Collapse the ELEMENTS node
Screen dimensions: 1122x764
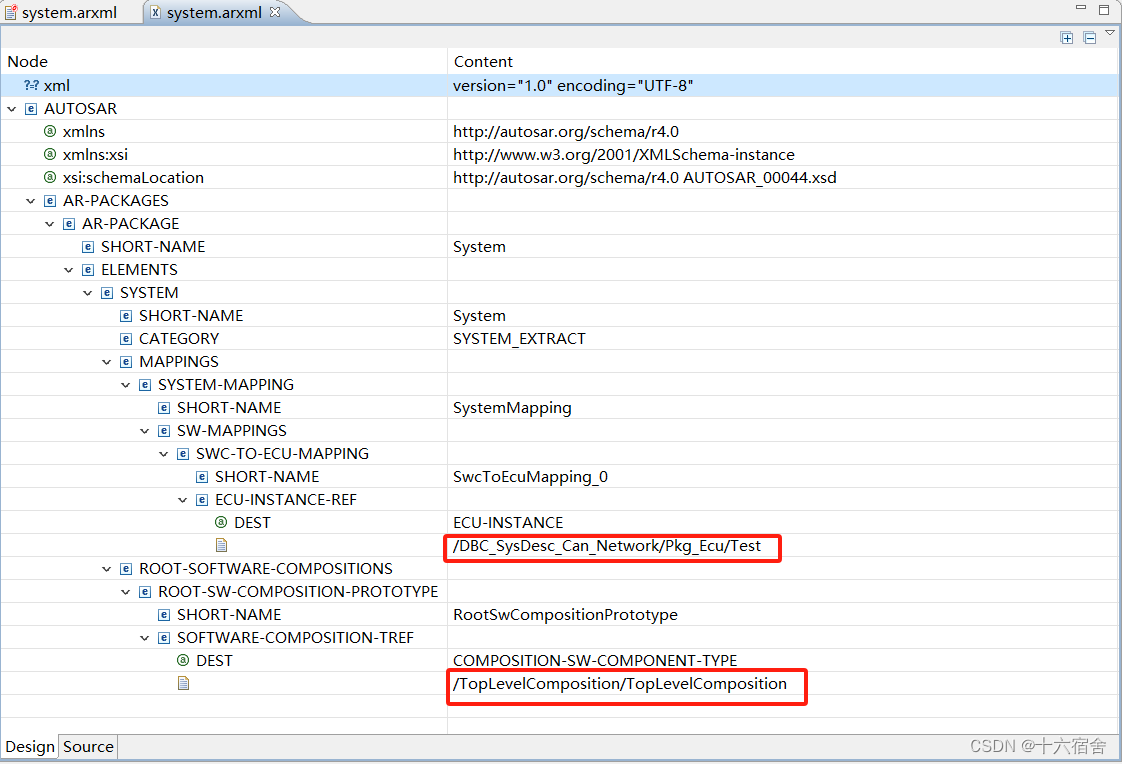69,270
